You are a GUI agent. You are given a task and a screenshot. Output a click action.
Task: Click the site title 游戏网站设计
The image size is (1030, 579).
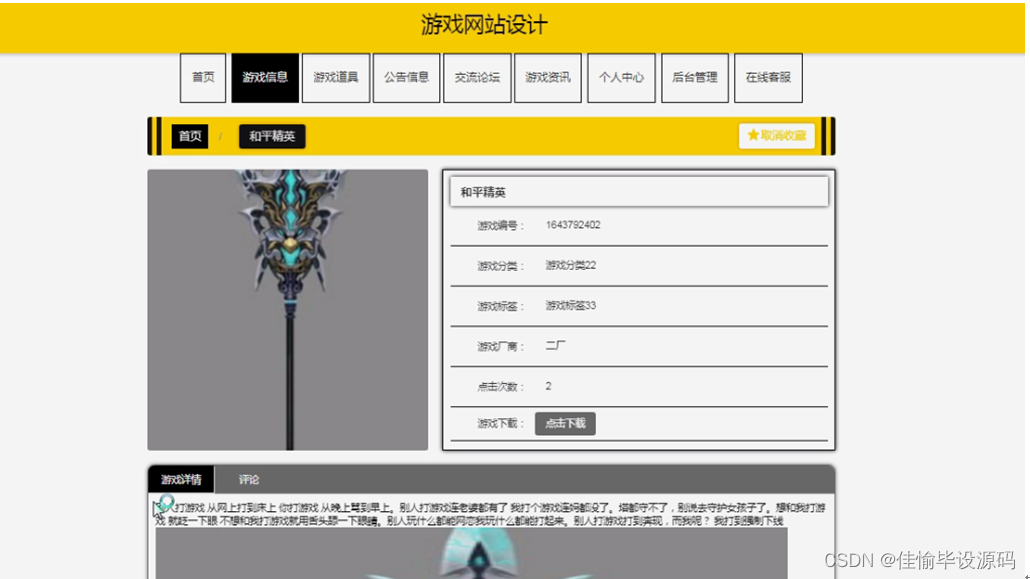[484, 25]
